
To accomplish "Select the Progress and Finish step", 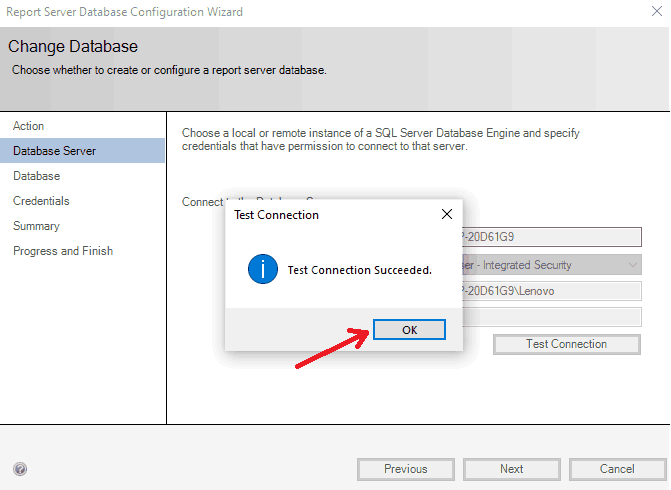I will (63, 251).
